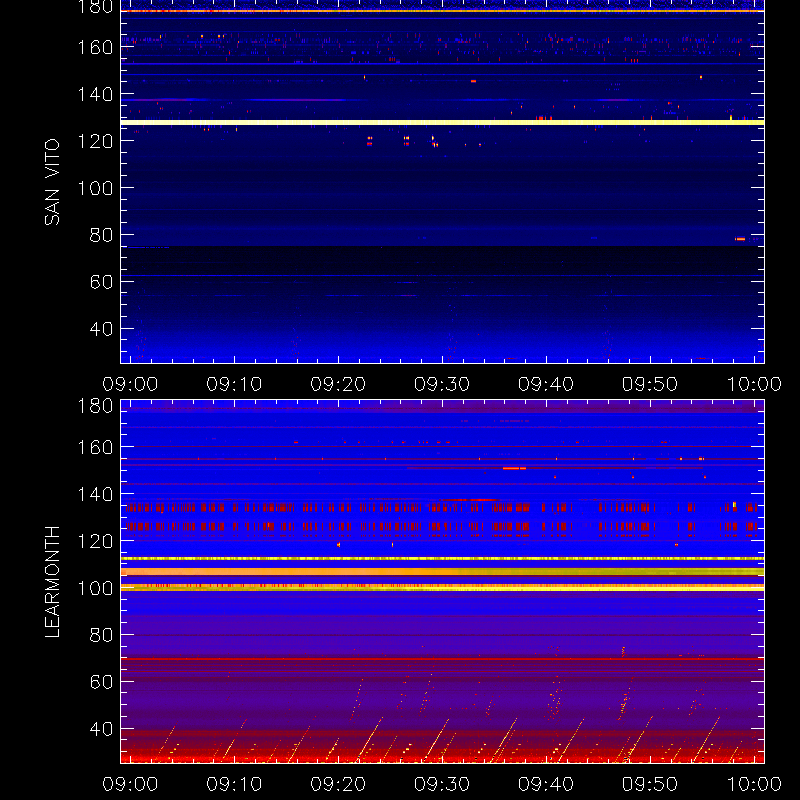Viewport: 800px width, 800px height.
Task: Pick the 180 frequency label on Learmonth plot
Action: (95, 406)
